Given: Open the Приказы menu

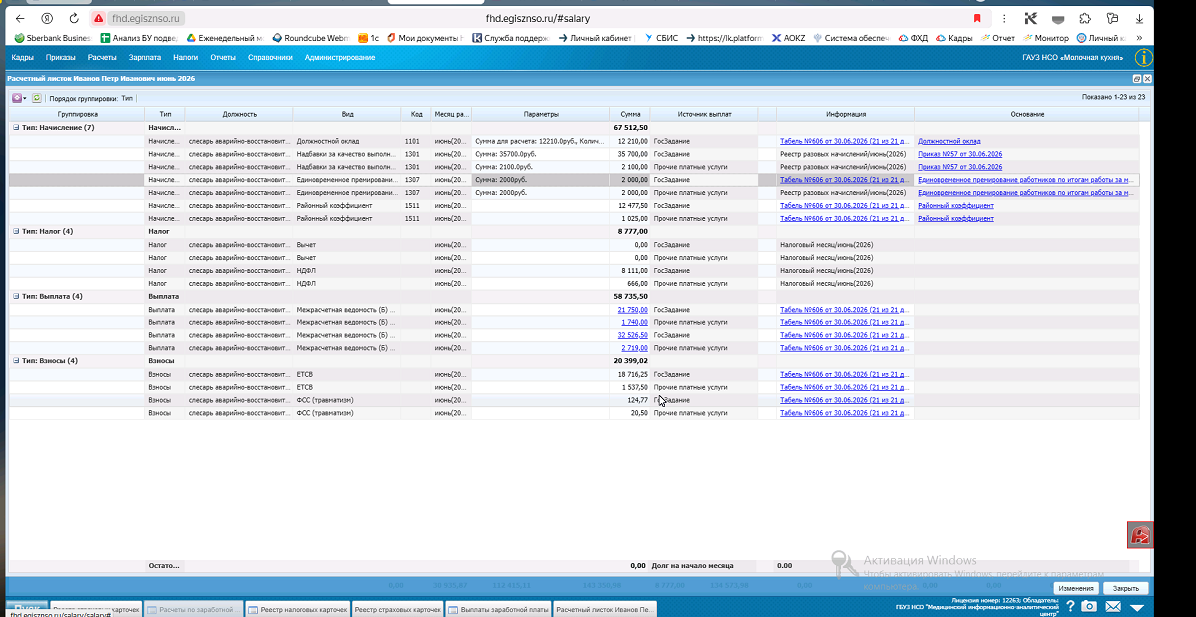Looking at the screenshot, I should [x=60, y=57].
